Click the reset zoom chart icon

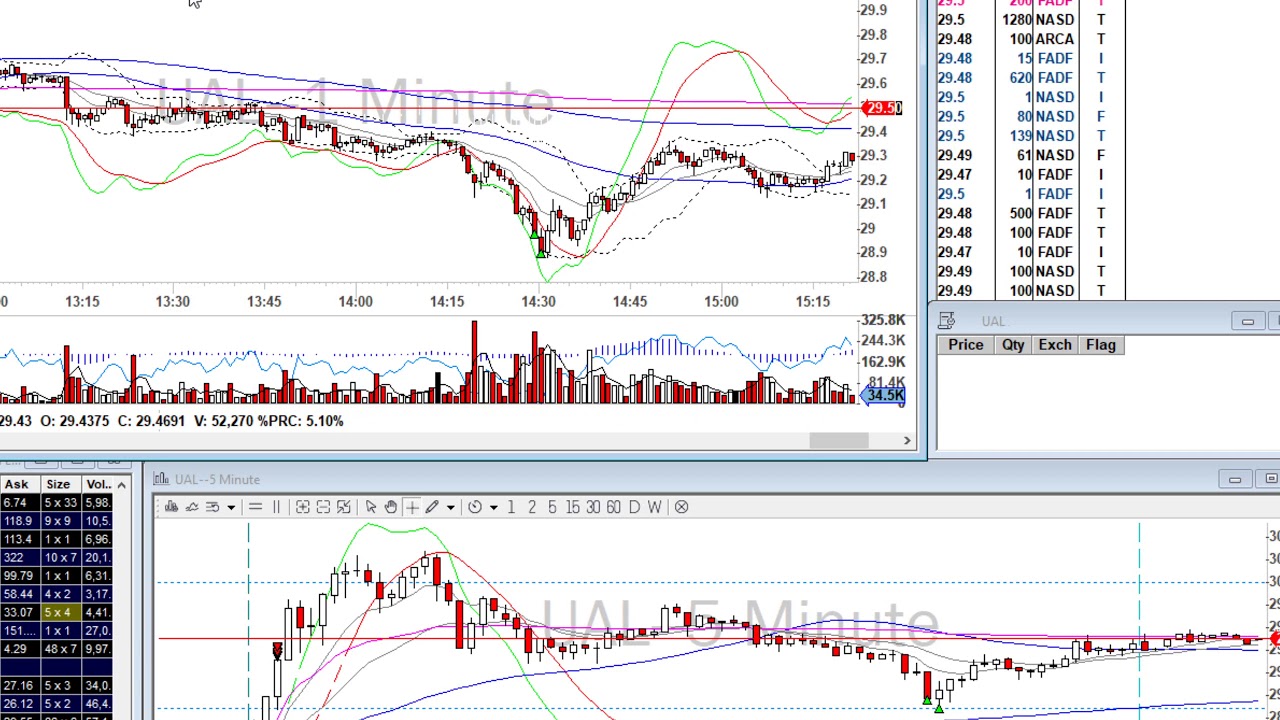pos(344,507)
